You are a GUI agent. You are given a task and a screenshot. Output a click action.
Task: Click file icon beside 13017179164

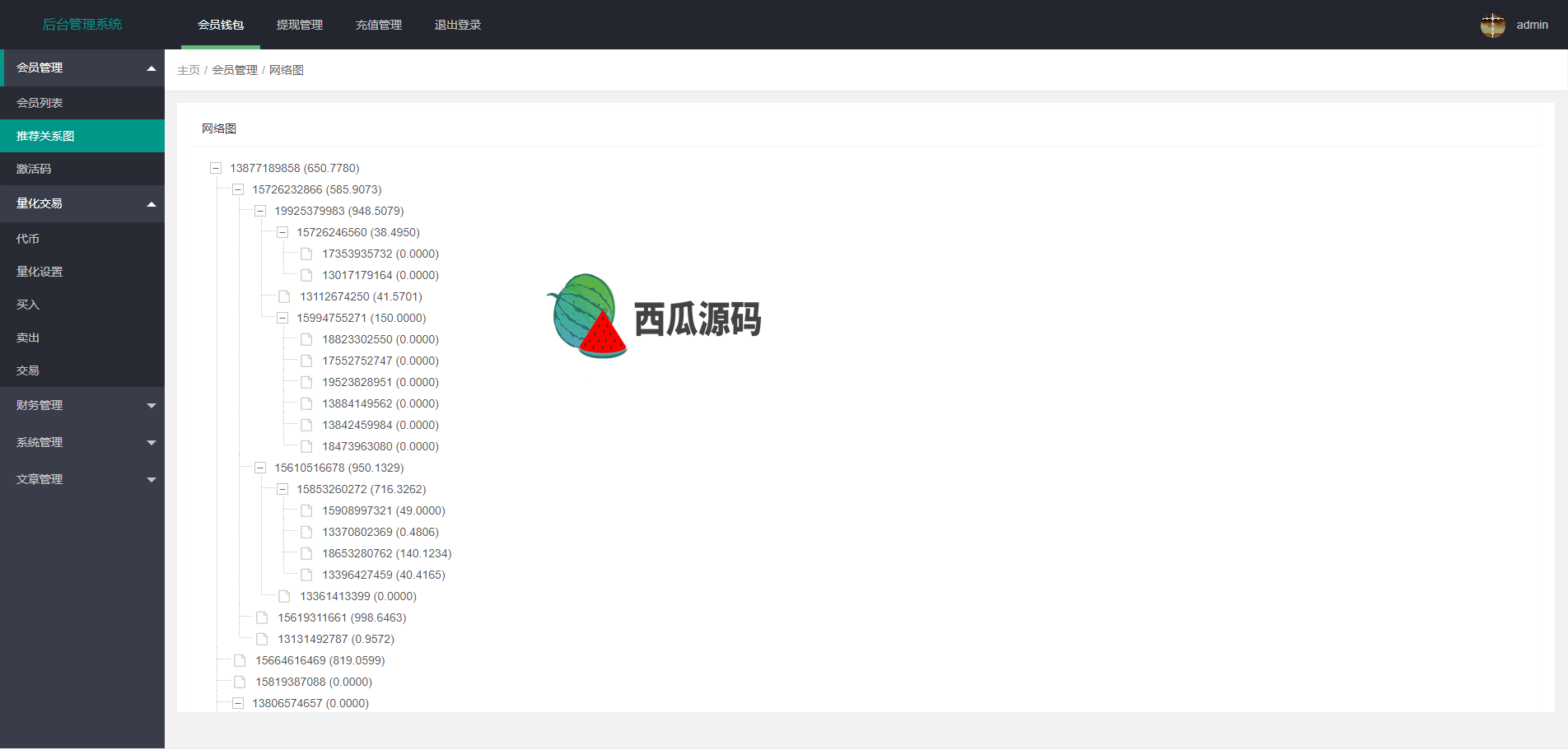[x=306, y=275]
